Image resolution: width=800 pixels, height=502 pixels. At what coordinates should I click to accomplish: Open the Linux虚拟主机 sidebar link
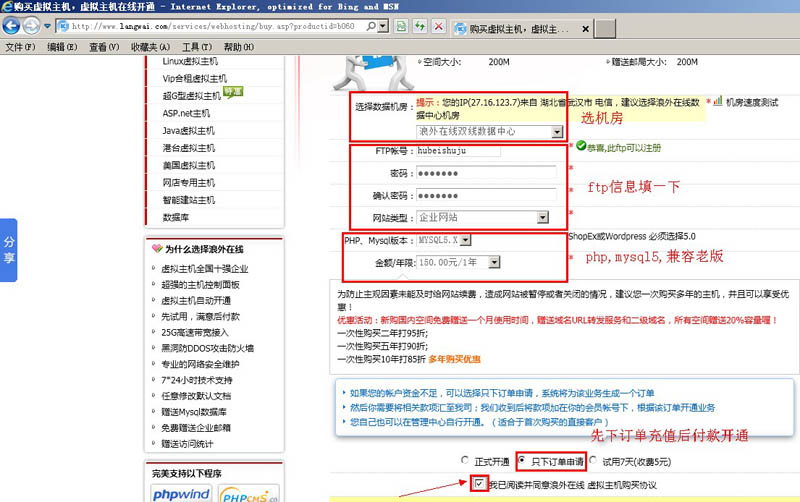point(189,61)
